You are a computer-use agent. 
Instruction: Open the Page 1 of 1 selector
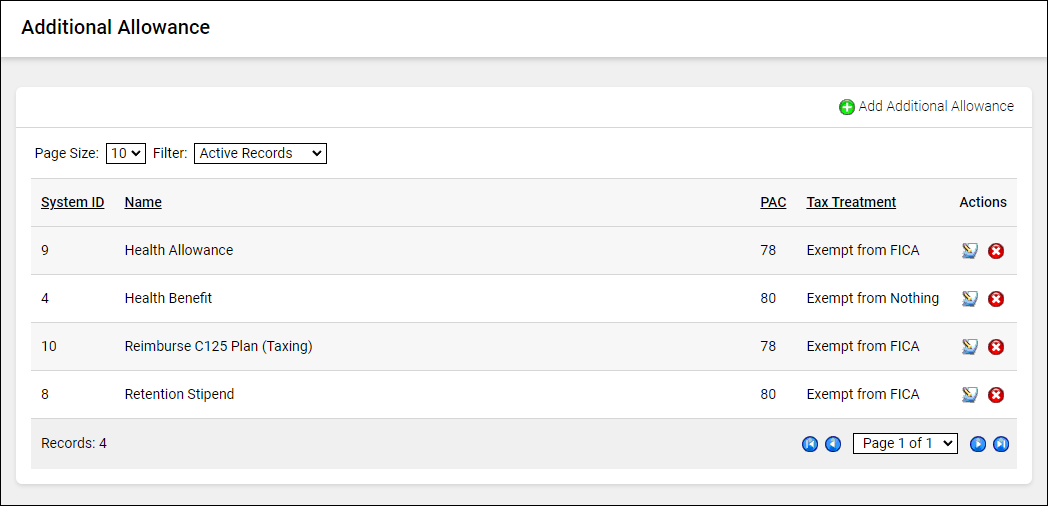[x=905, y=443]
